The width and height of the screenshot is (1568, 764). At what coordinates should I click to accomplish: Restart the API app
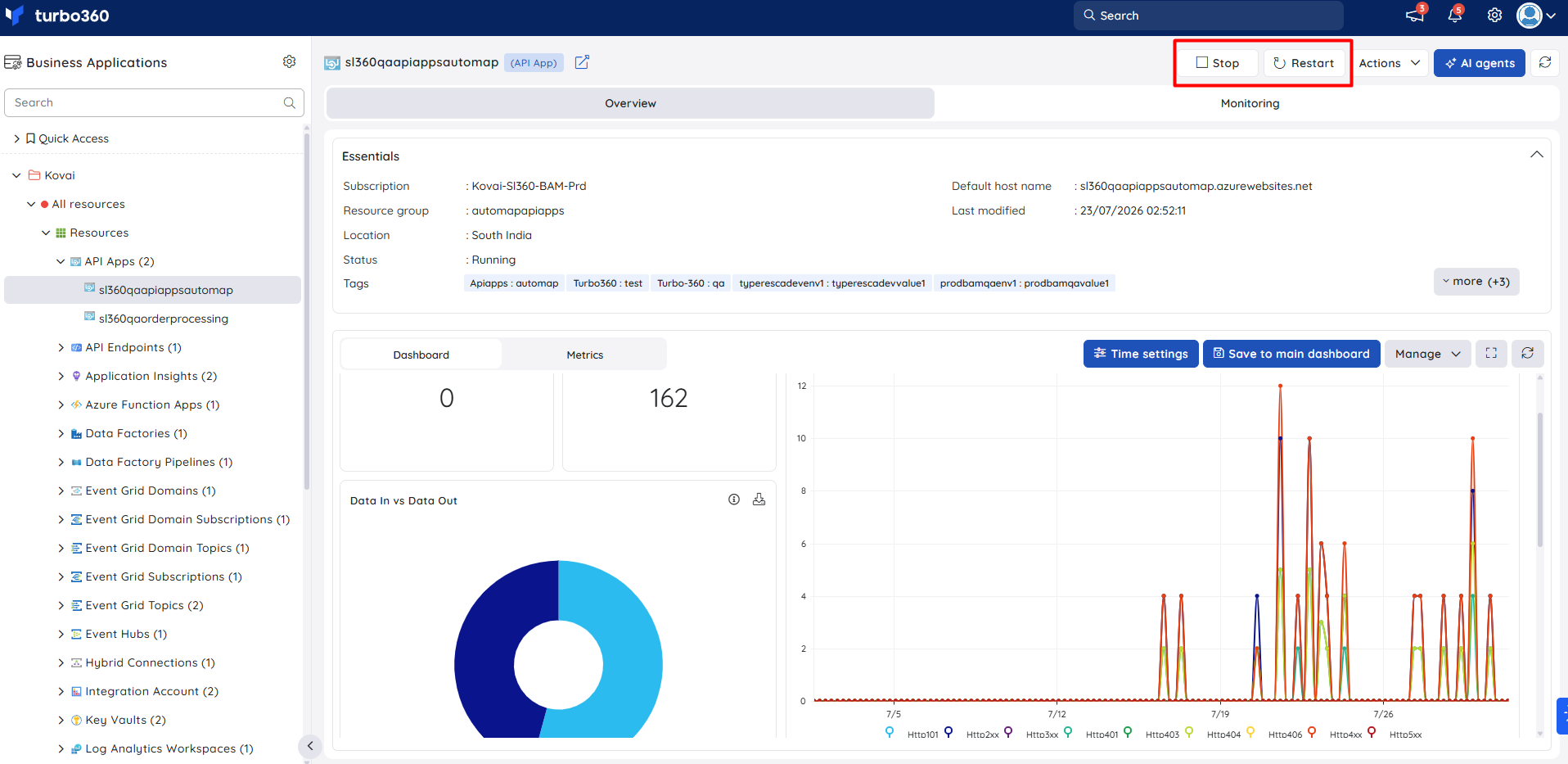click(1304, 63)
